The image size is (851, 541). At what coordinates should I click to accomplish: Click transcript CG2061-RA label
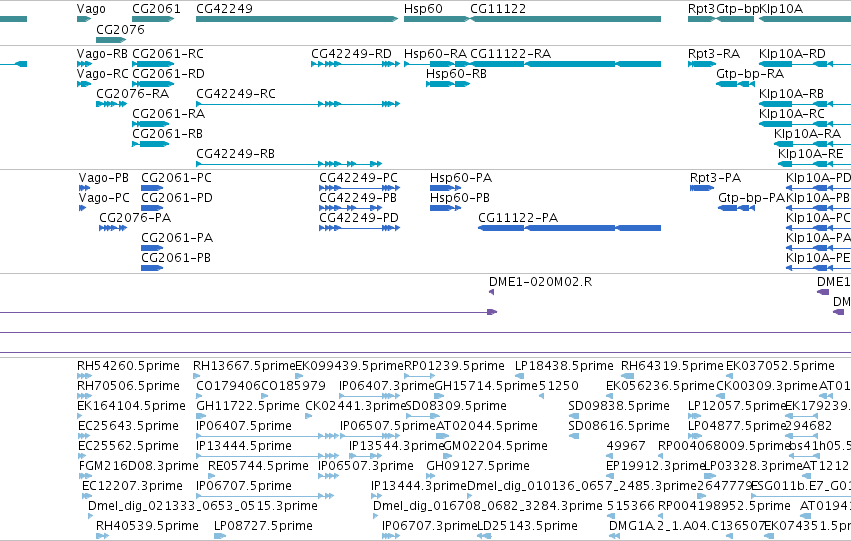tap(168, 114)
